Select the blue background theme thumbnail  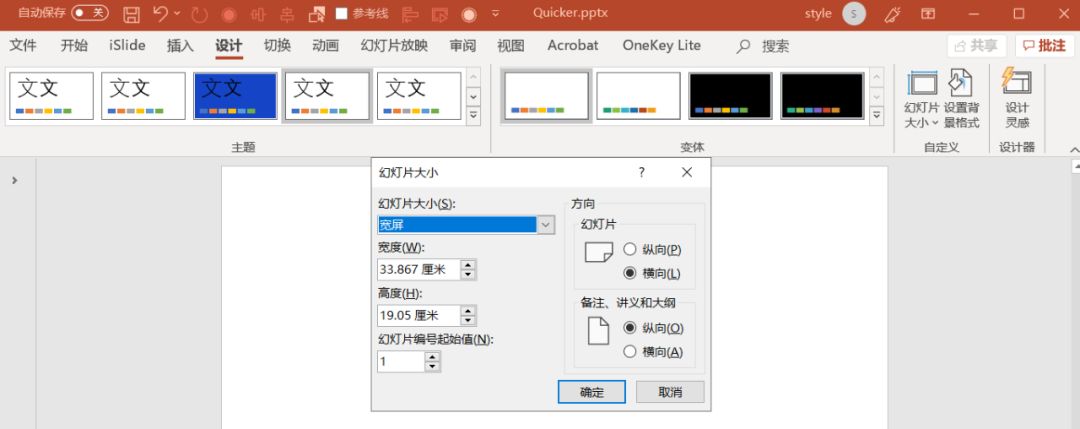click(236, 96)
